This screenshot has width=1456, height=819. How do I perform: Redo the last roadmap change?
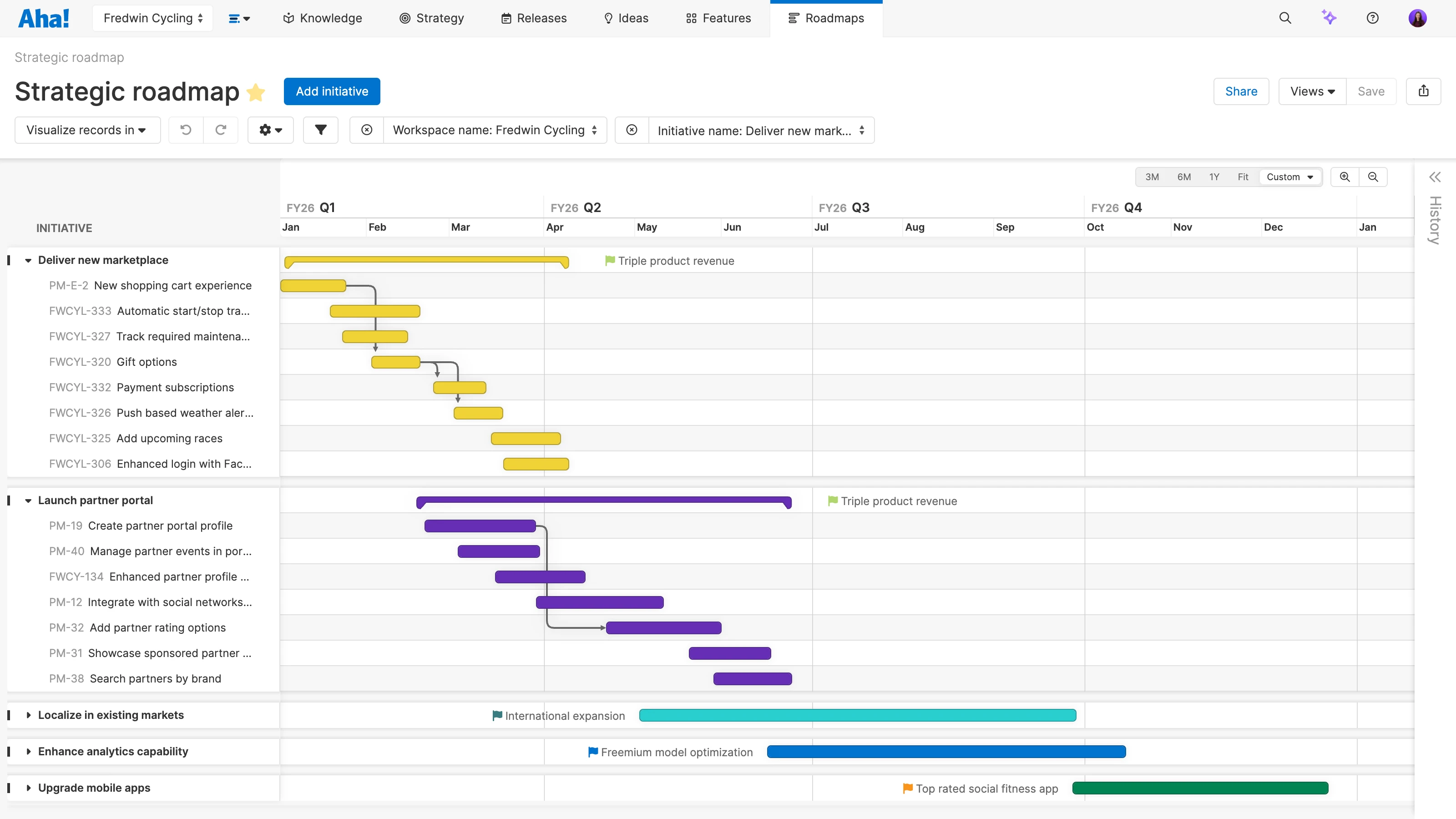[x=221, y=130]
